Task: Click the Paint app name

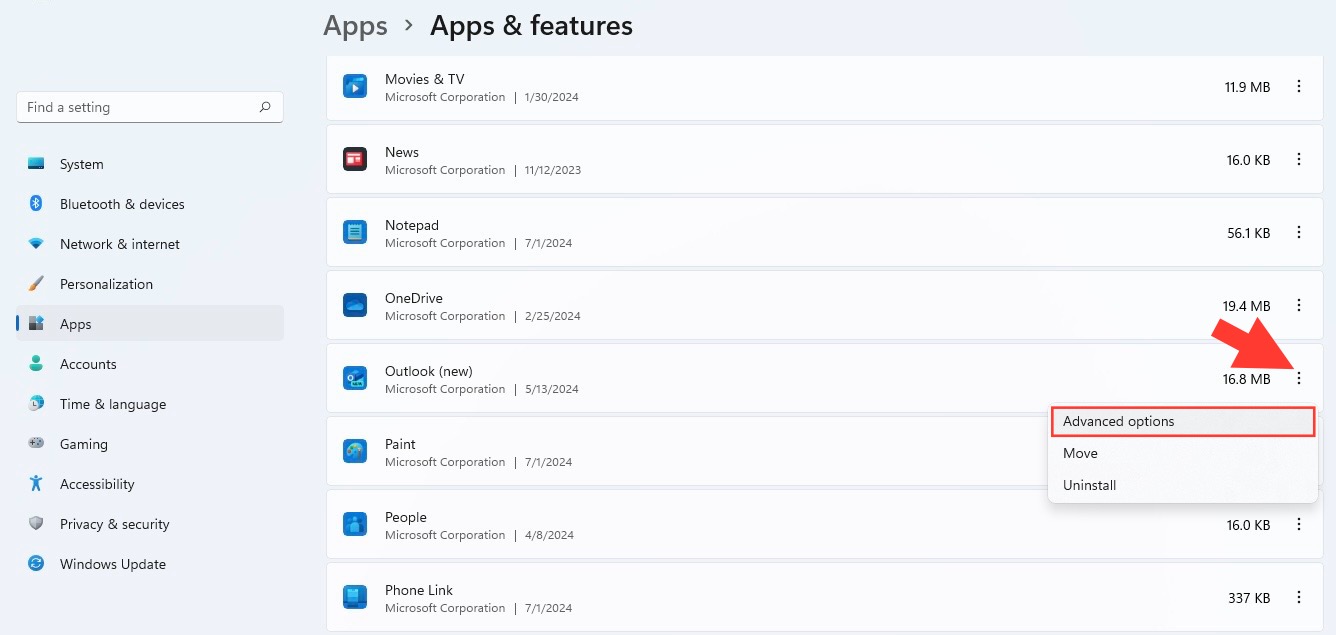Action: [400, 444]
